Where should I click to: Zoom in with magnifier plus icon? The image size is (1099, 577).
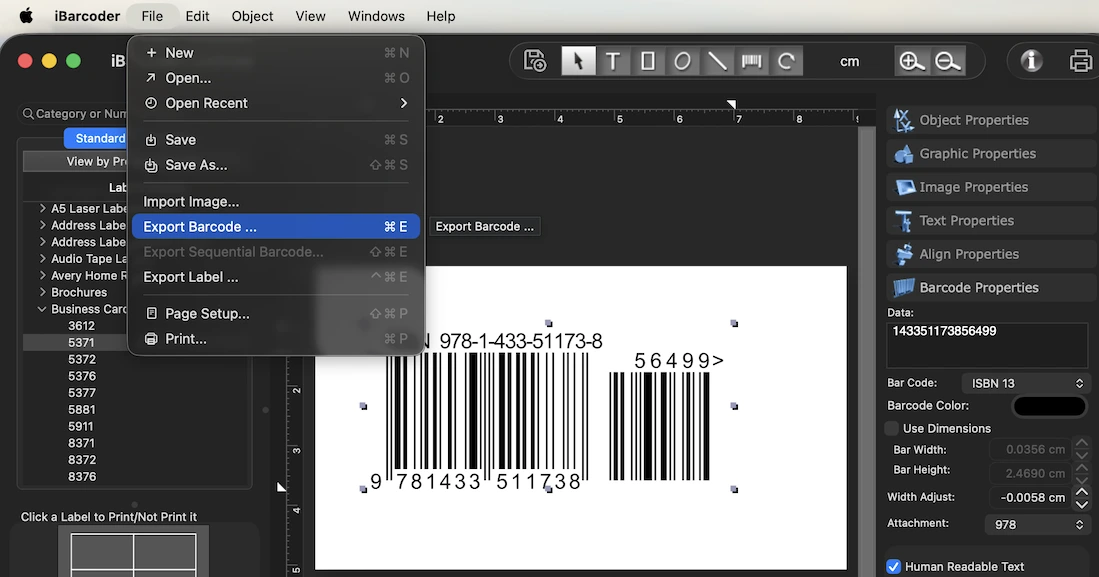tap(911, 61)
